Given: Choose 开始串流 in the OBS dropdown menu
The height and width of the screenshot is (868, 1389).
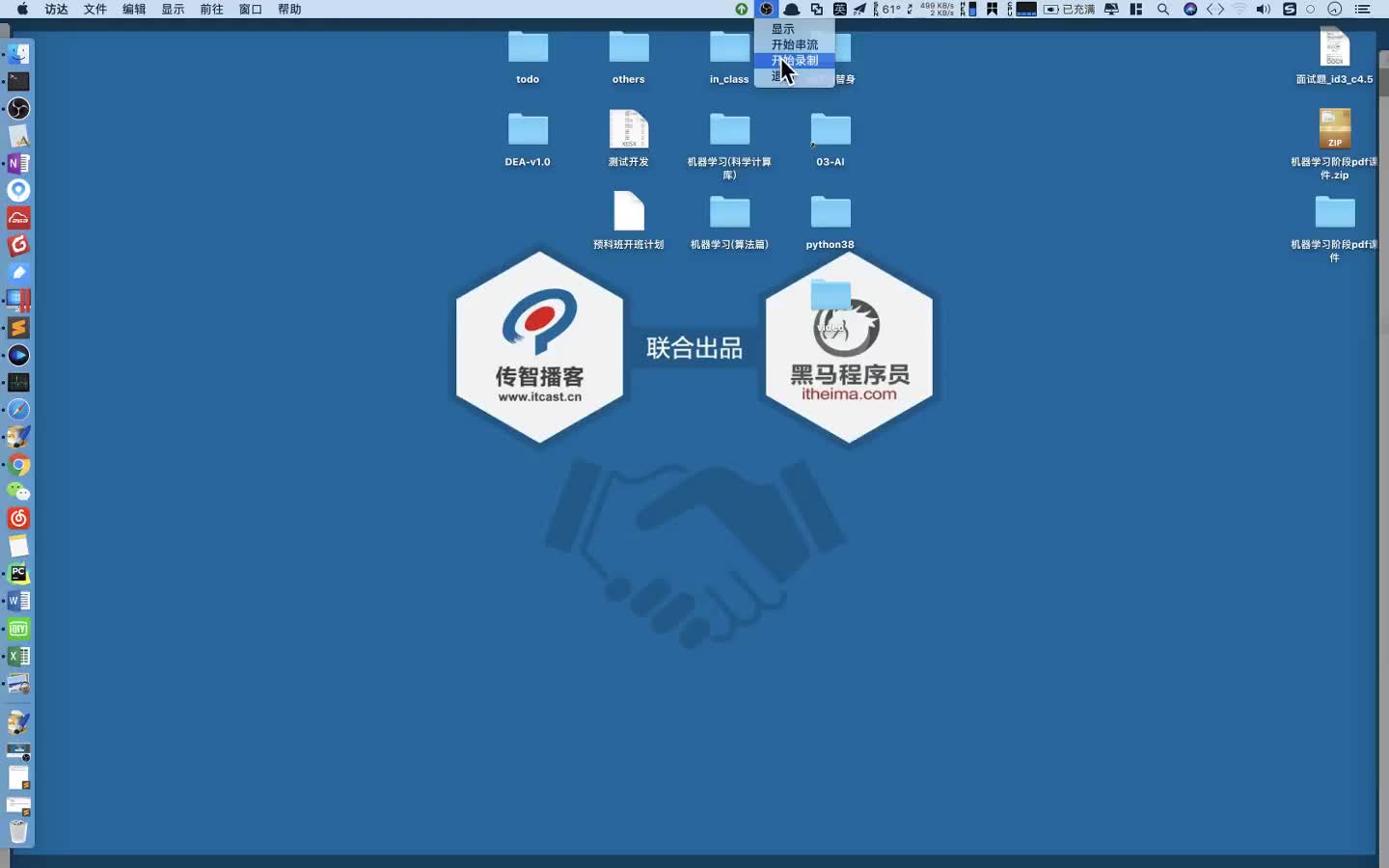Looking at the screenshot, I should [794, 44].
